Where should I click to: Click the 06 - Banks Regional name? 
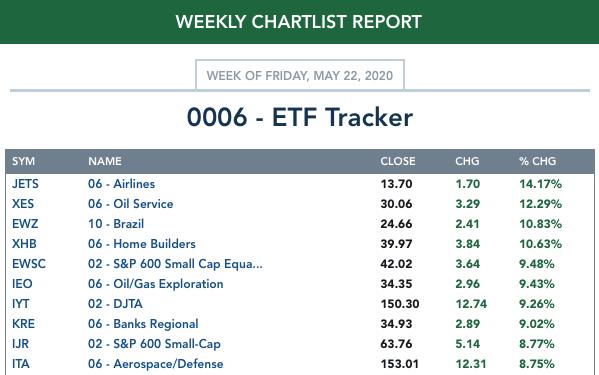tap(143, 324)
